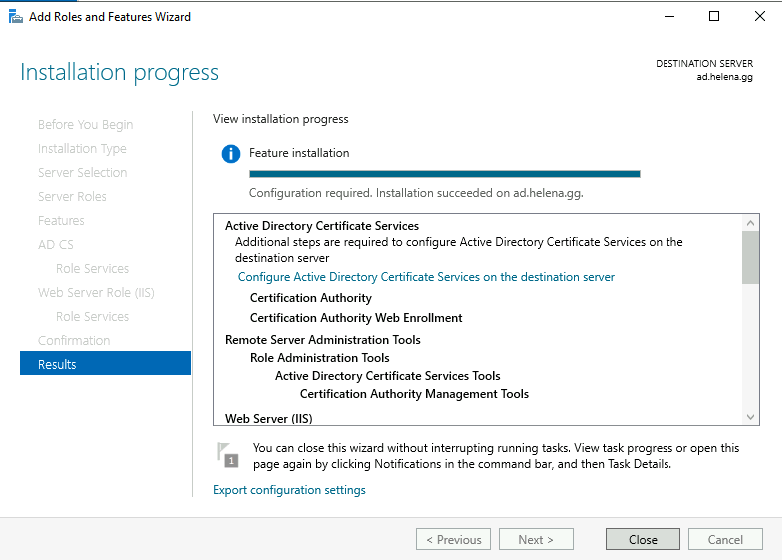The image size is (782, 560).
Task: Select the Confirmation step in the sidebar
Action: pos(74,340)
